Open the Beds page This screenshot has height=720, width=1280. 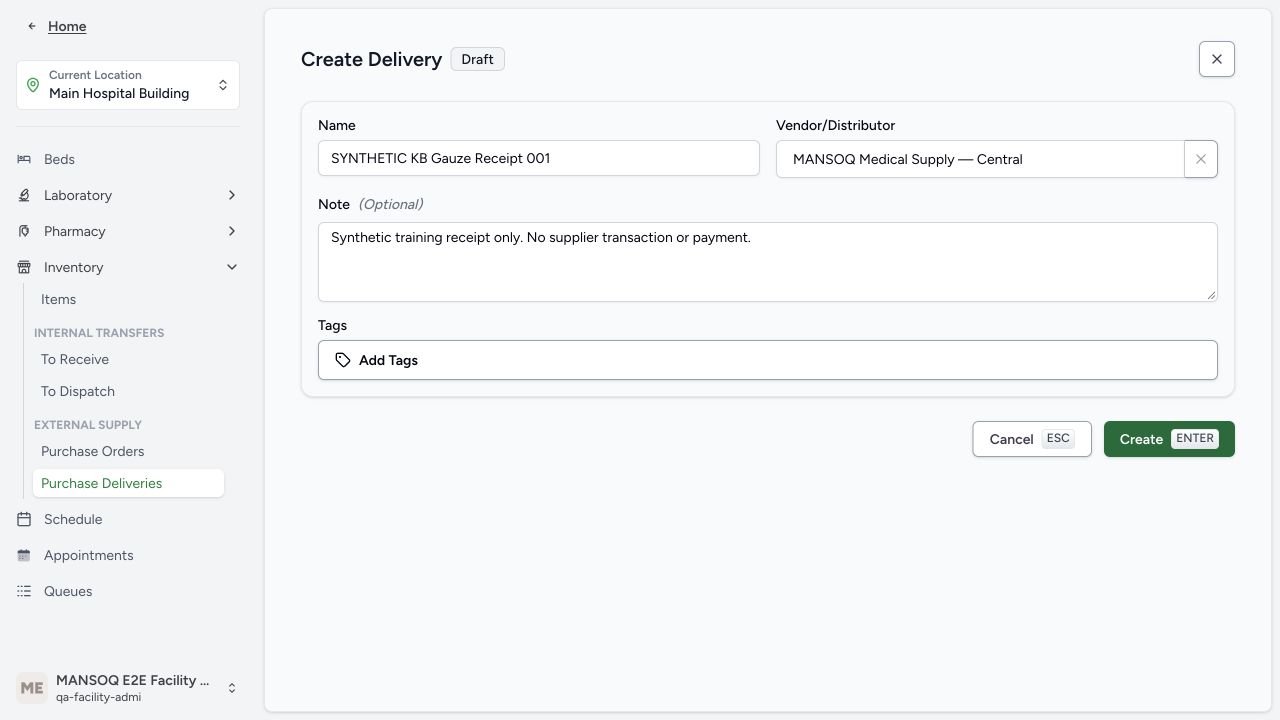tap(59, 159)
